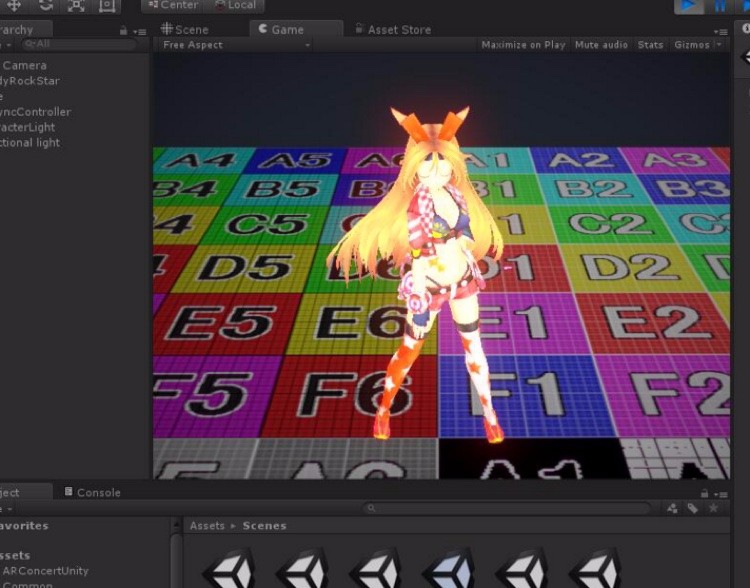Open the Free Aspect dropdown
This screenshot has width=750, height=588.
point(236,45)
